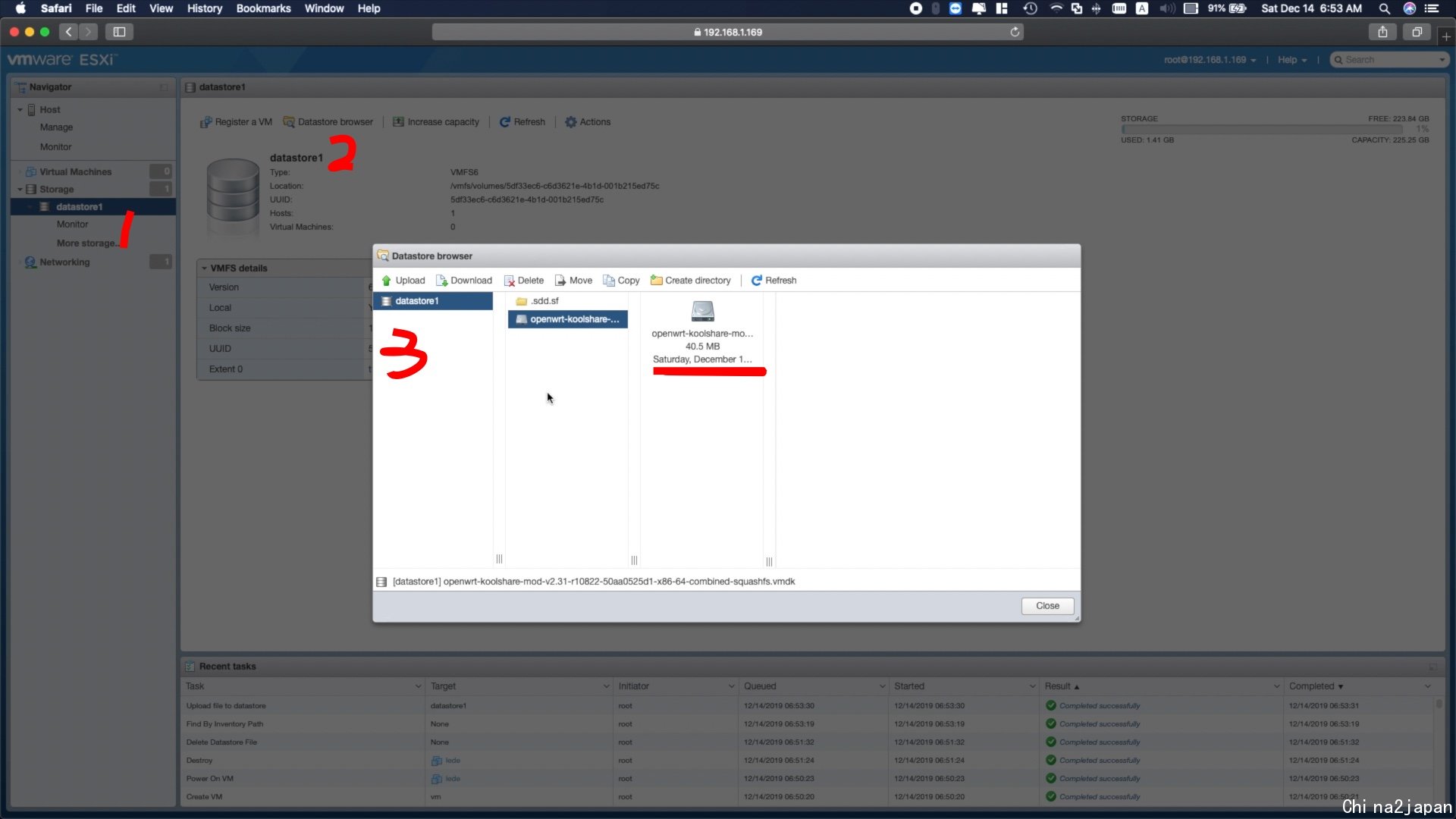Click Download in the Datastore browser toolbar
The height and width of the screenshot is (819, 1456).
coord(464,281)
